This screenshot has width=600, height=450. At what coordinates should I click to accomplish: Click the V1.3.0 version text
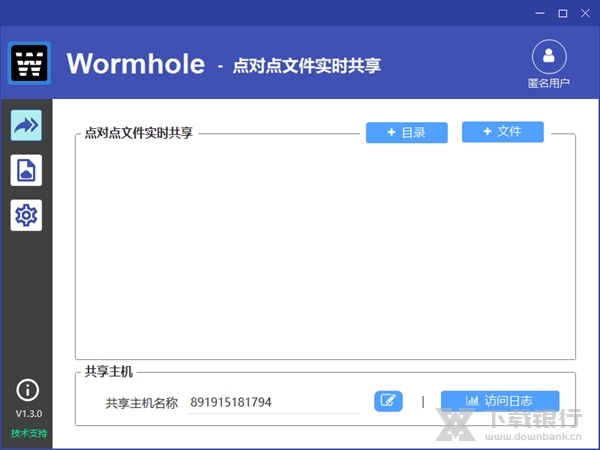click(x=29, y=414)
